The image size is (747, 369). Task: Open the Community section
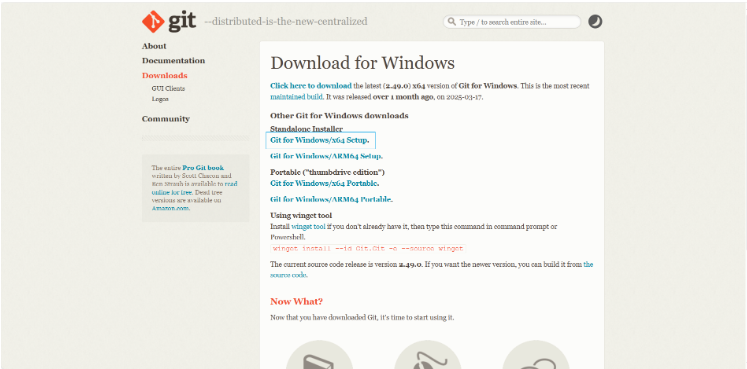point(166,119)
